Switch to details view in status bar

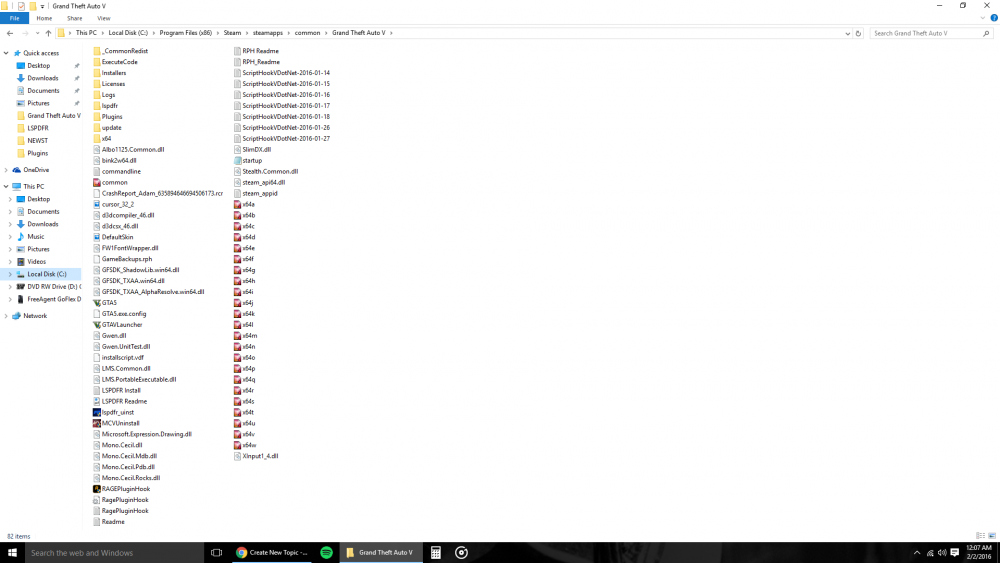click(x=981, y=536)
